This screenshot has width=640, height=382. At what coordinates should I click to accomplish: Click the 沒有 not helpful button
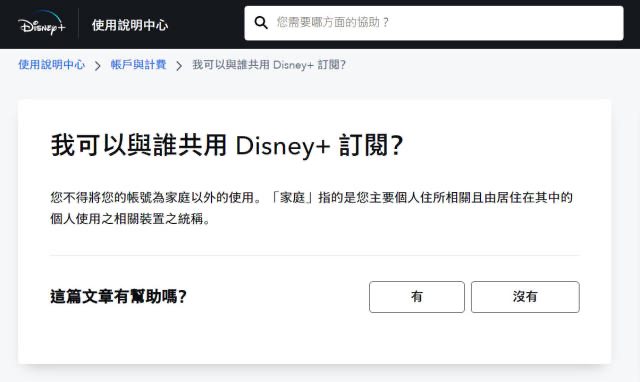point(525,297)
